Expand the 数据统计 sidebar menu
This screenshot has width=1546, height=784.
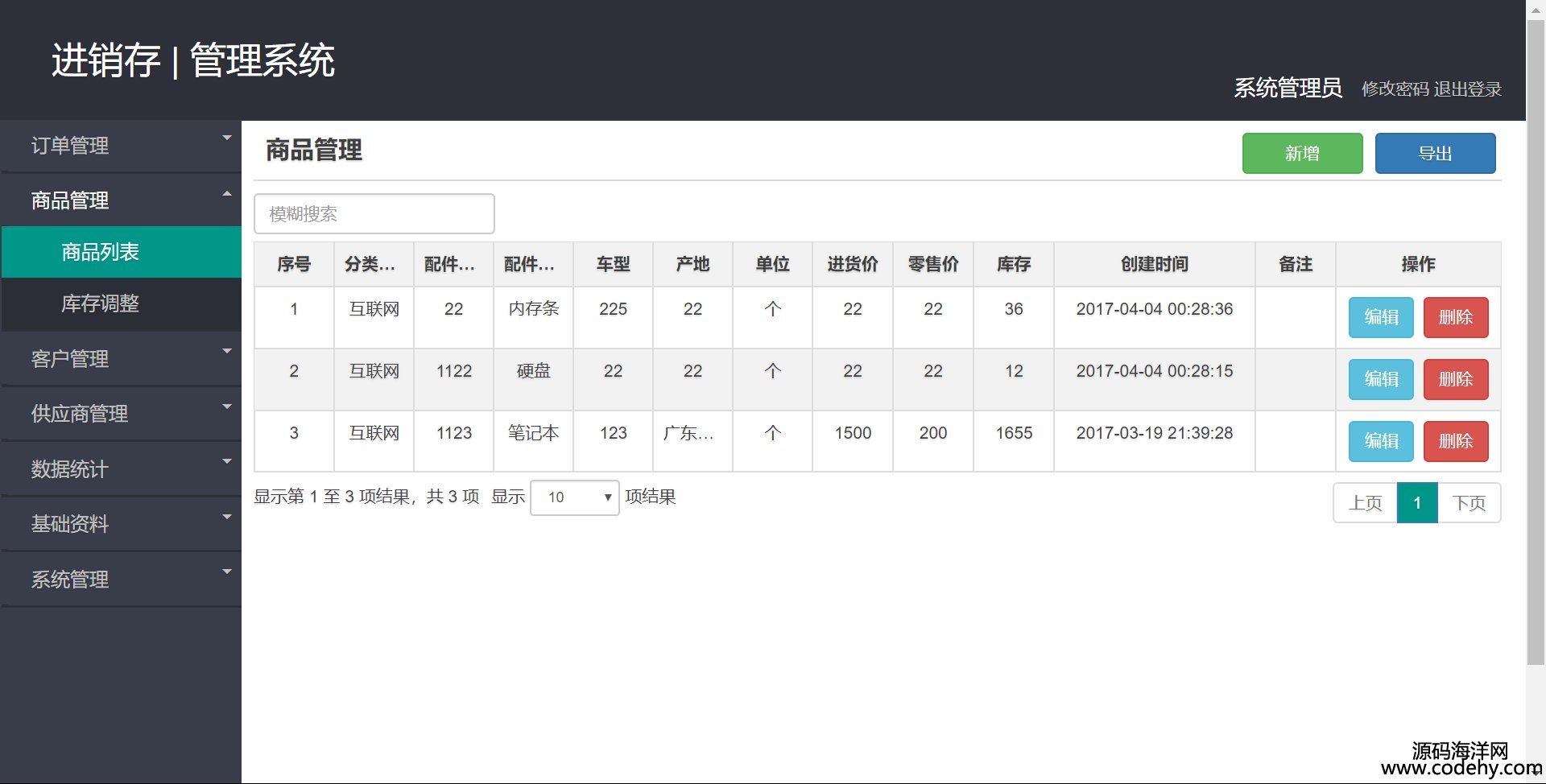point(121,469)
